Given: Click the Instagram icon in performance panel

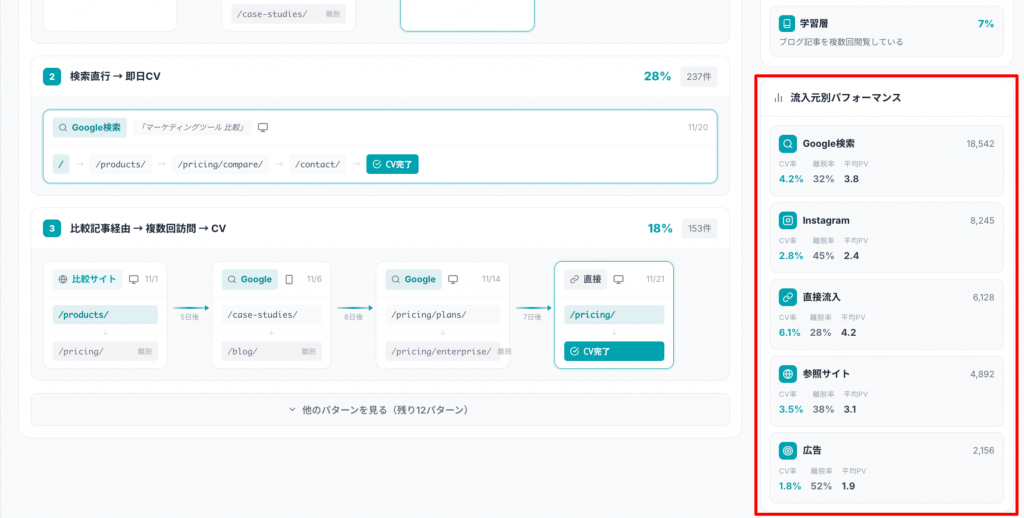Looking at the screenshot, I should (788, 220).
